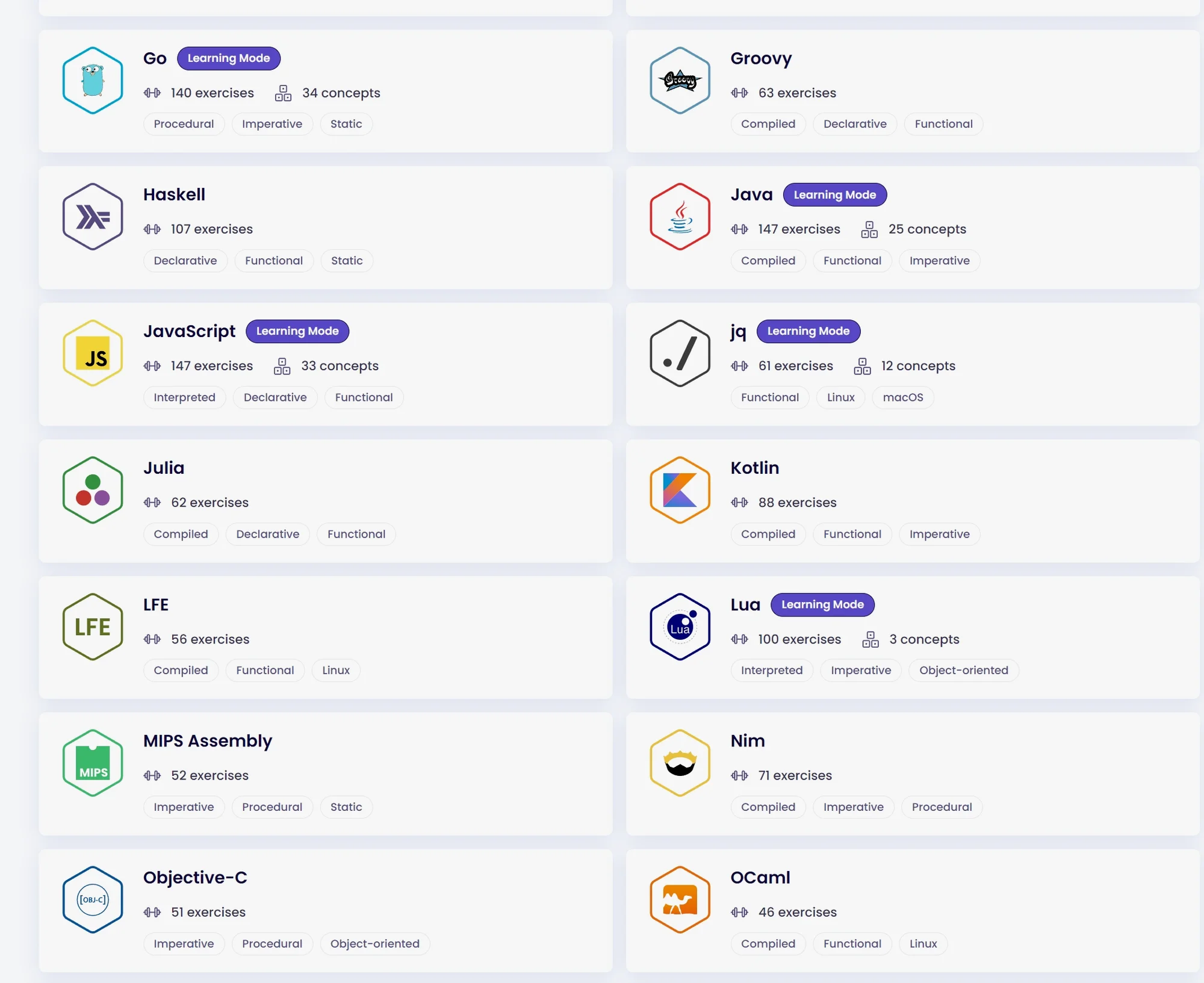
Task: Select the Static tag on the Haskell card
Action: click(x=347, y=261)
